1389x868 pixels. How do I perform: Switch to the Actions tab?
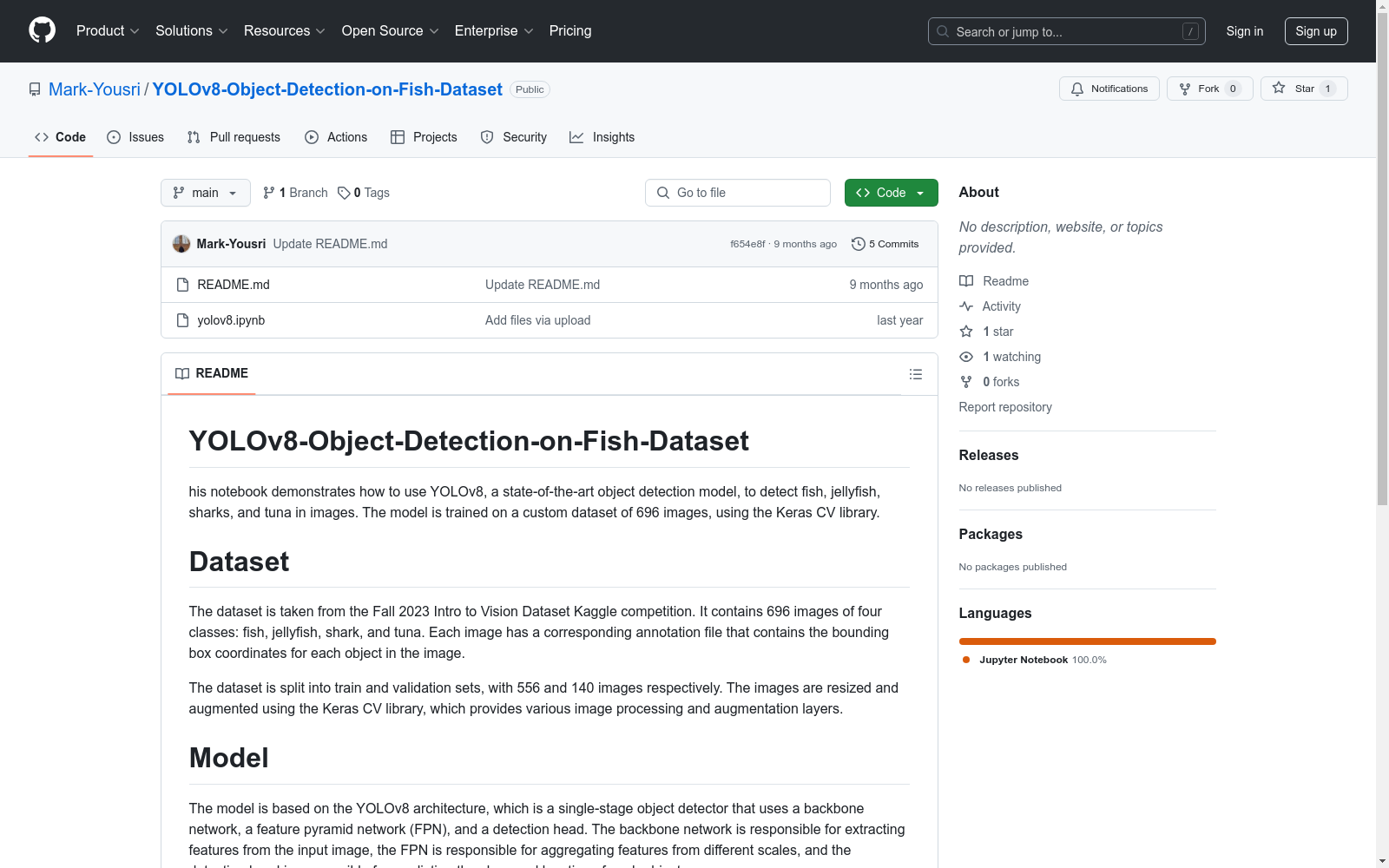click(336, 137)
